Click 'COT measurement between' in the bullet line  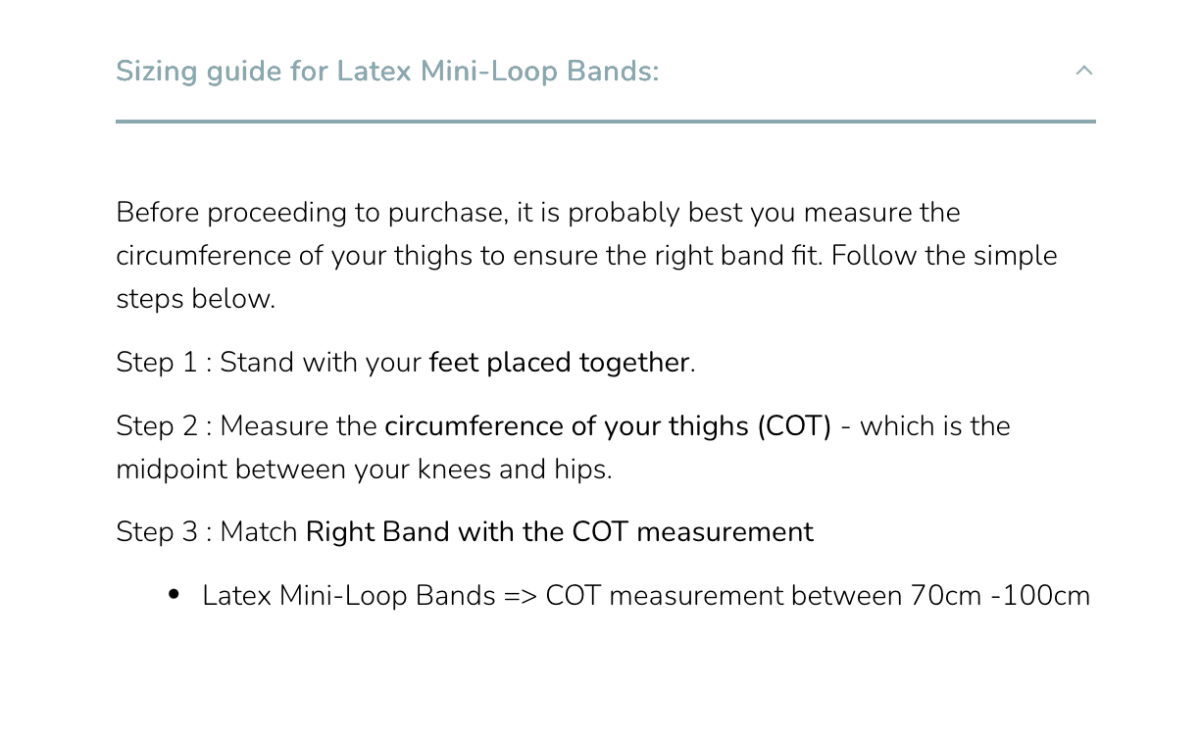click(725, 596)
